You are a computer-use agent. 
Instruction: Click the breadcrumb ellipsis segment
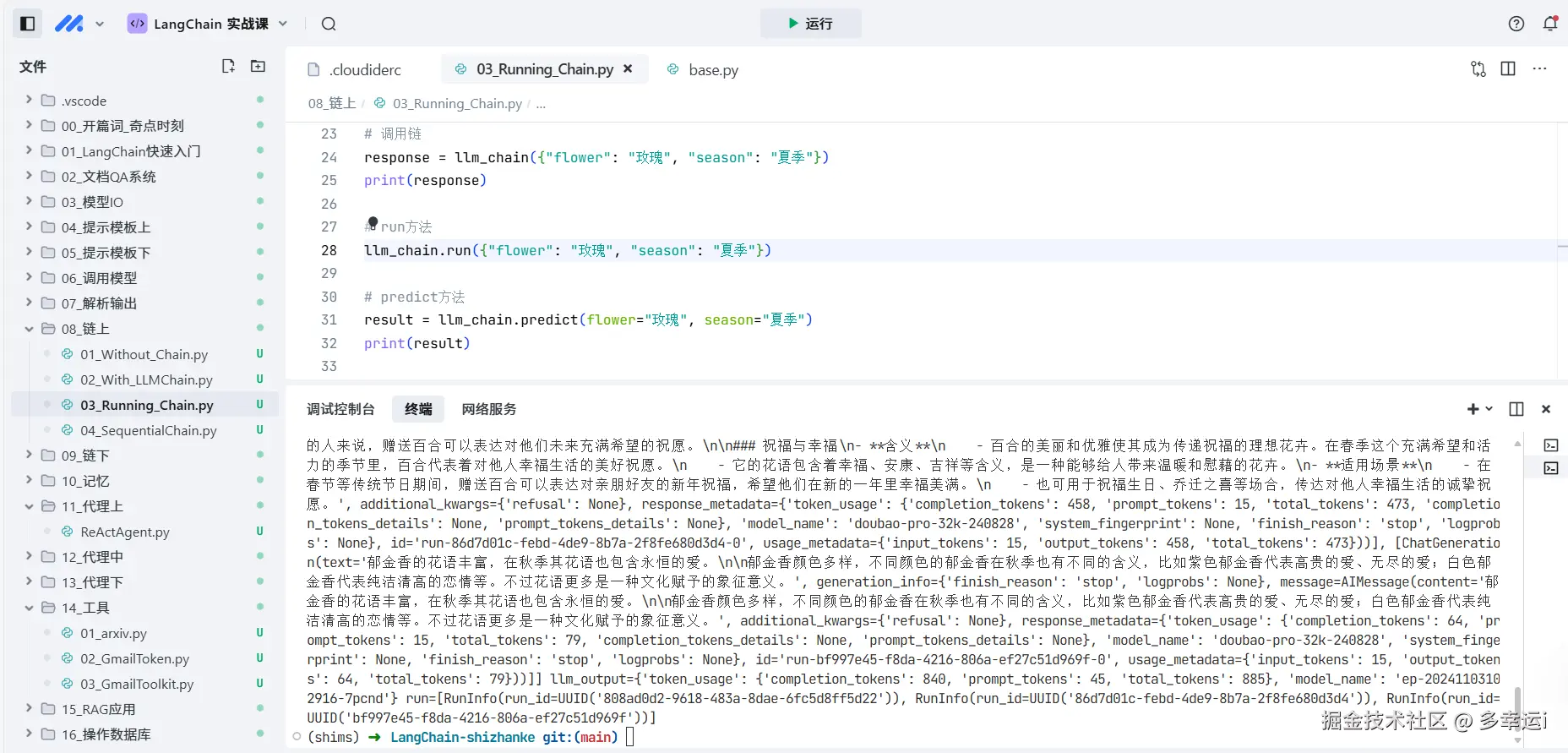[541, 104]
